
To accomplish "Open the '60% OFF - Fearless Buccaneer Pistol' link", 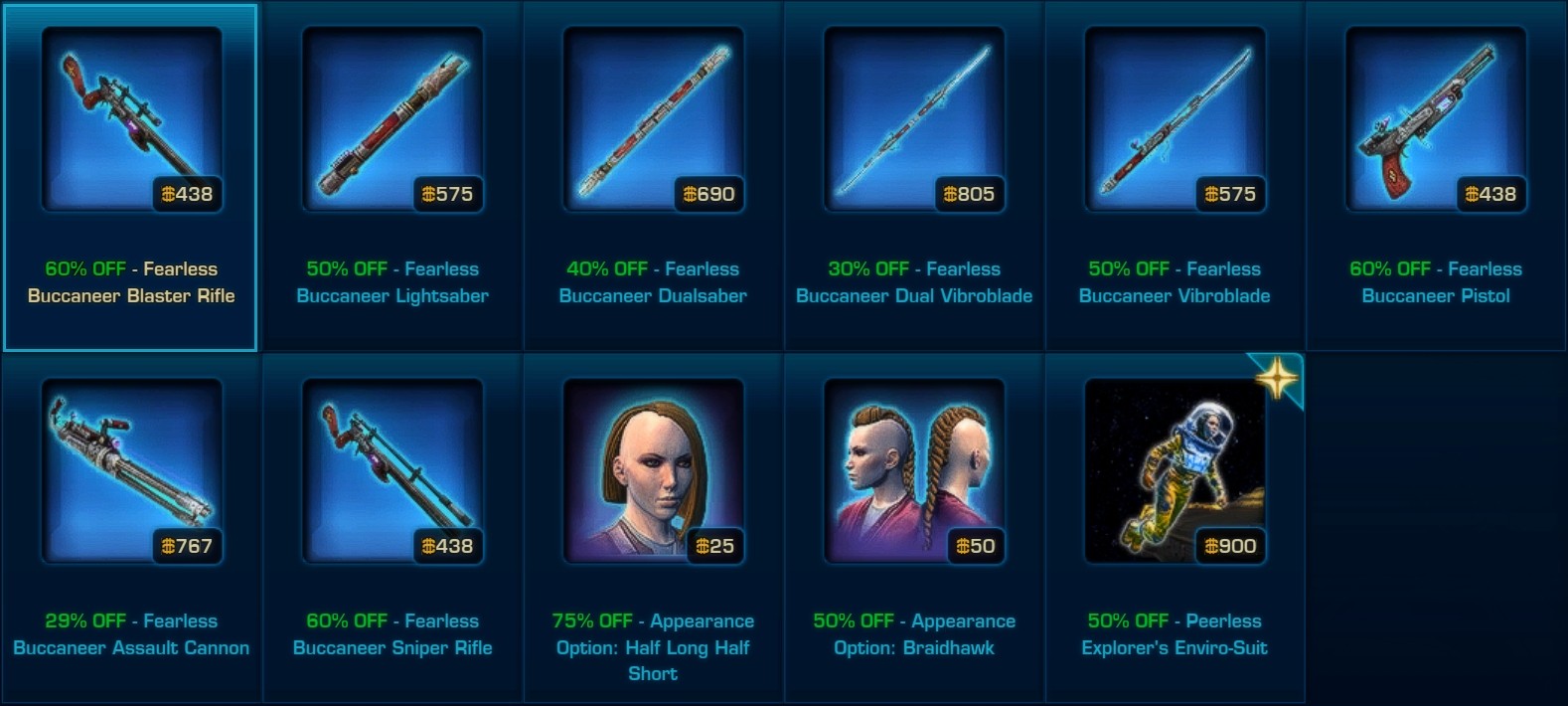I will pyautogui.click(x=1436, y=282).
